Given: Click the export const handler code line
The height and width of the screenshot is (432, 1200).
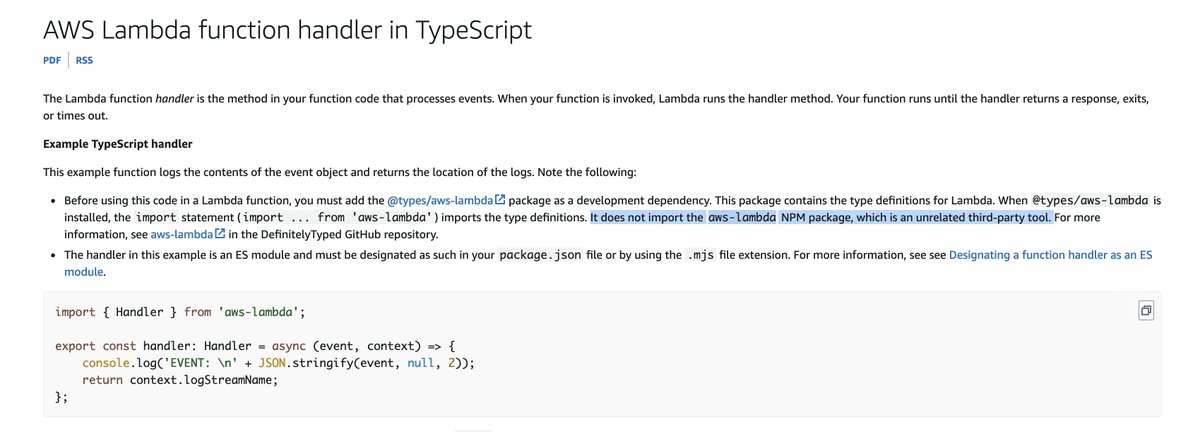Looking at the screenshot, I should click(255, 346).
